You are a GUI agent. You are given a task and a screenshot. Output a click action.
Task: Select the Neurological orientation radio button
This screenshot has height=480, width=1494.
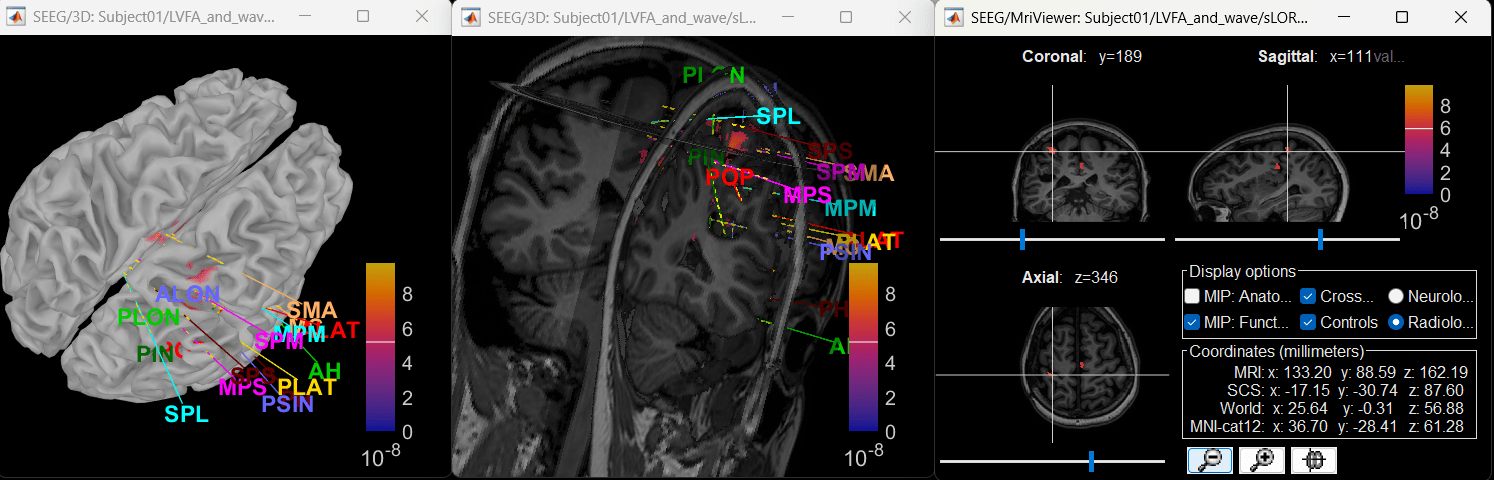point(1396,296)
